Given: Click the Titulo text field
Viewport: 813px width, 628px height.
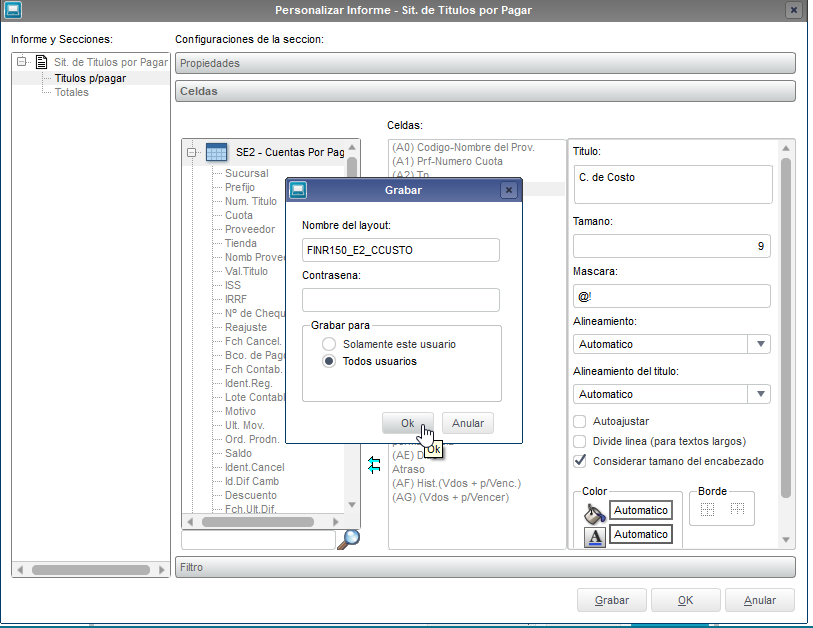Looking at the screenshot, I should click(673, 184).
